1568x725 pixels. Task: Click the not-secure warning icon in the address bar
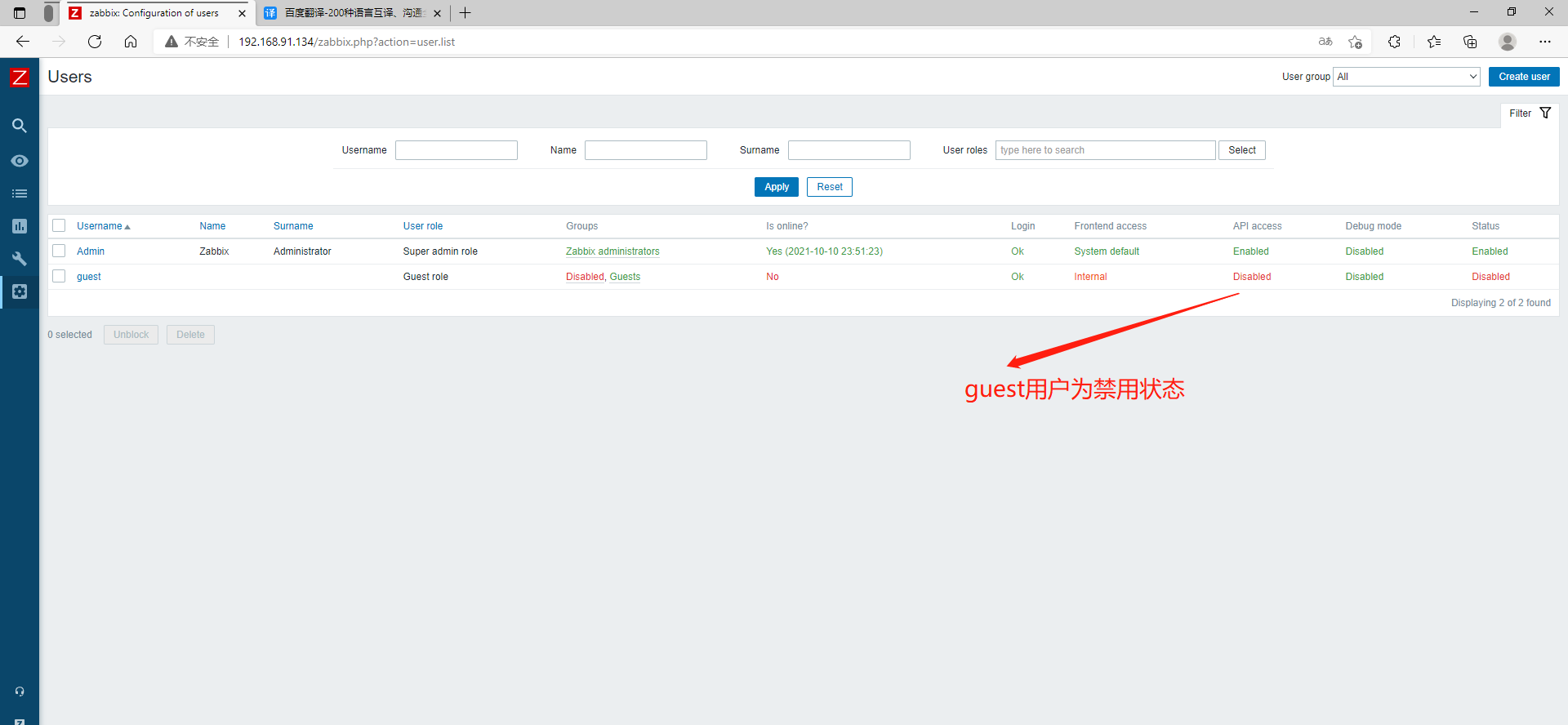pos(171,42)
